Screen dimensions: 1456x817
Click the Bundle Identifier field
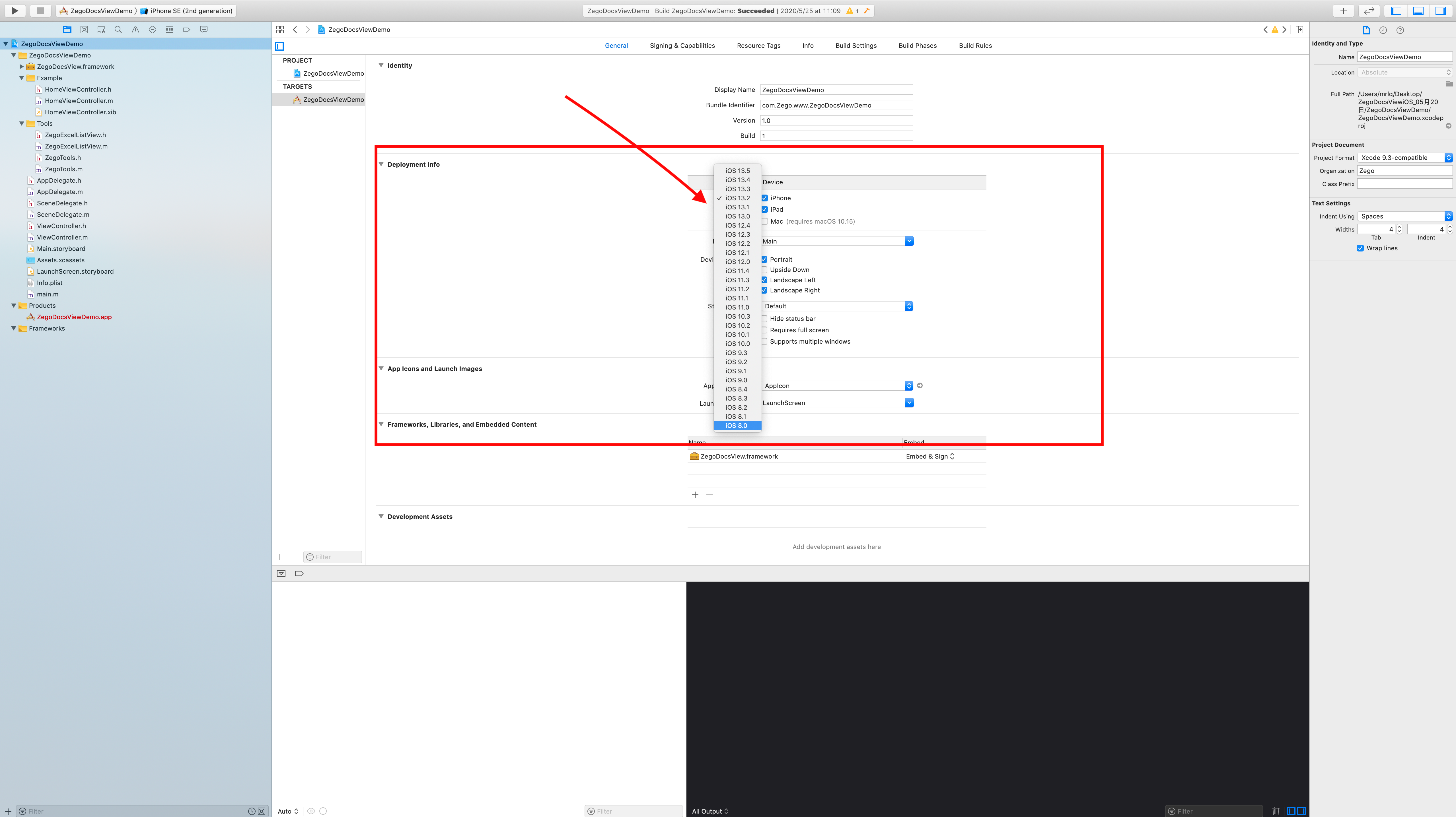click(x=836, y=105)
